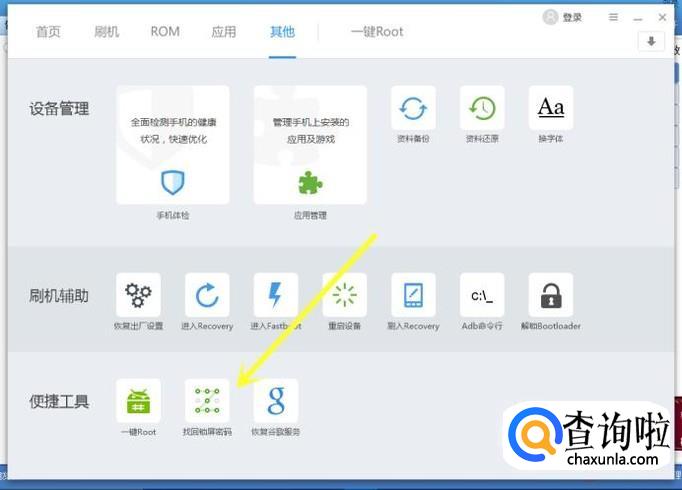Select the Aa change font tool
The width and height of the screenshot is (682, 490).
(551, 108)
